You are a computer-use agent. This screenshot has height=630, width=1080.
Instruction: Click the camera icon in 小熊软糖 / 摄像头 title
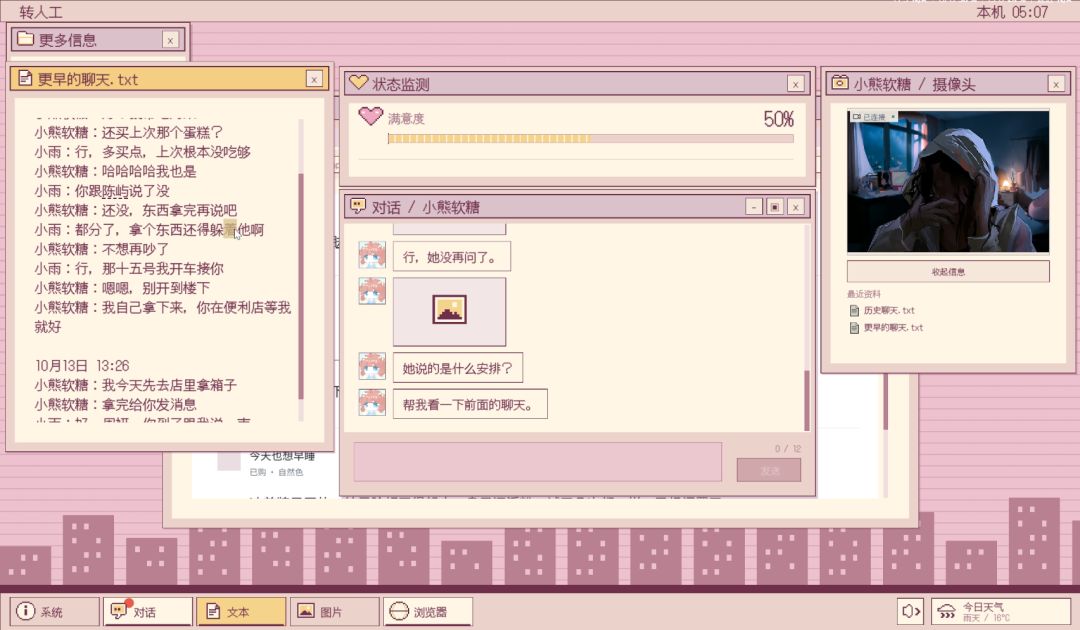point(840,83)
